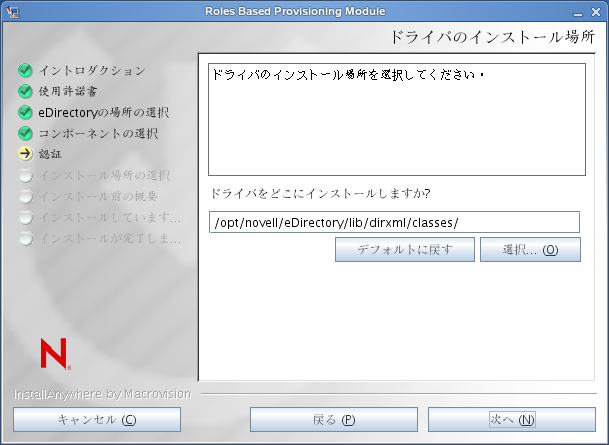Click the Roles Based Provisioning Module title

(x=295, y=11)
